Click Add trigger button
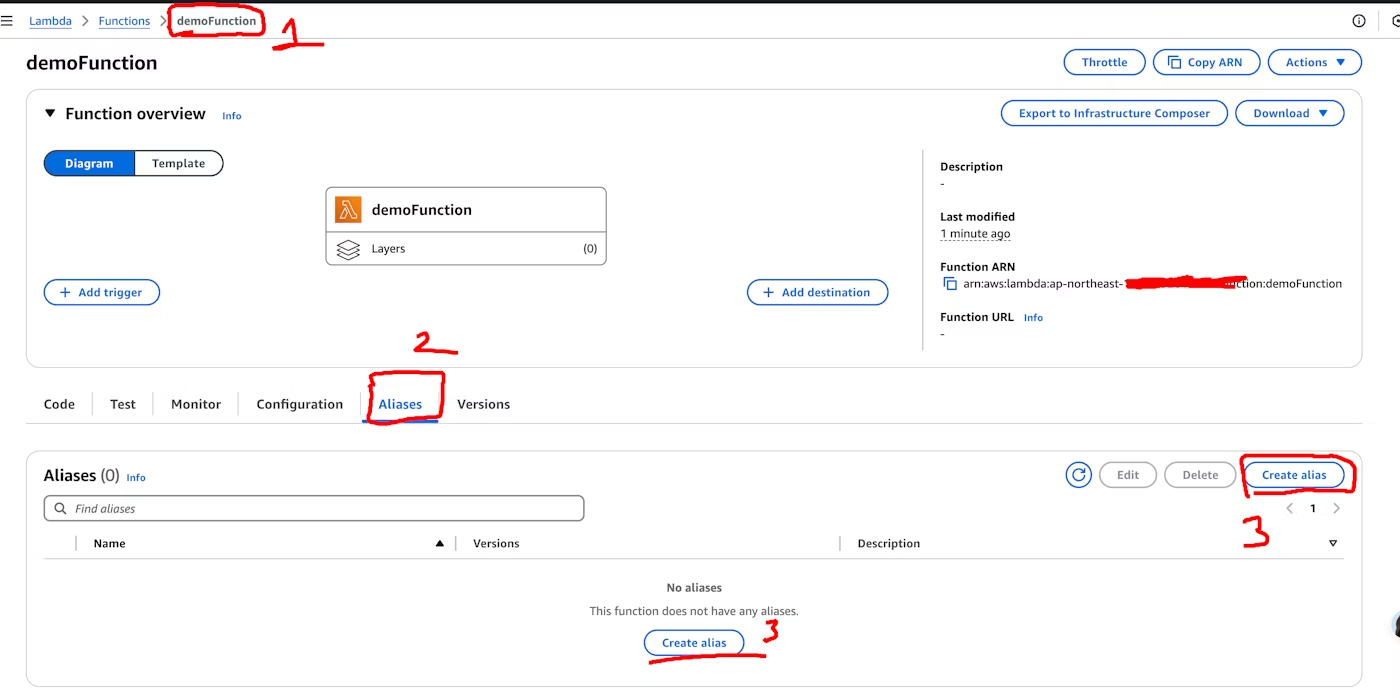1400x697 pixels. click(102, 292)
